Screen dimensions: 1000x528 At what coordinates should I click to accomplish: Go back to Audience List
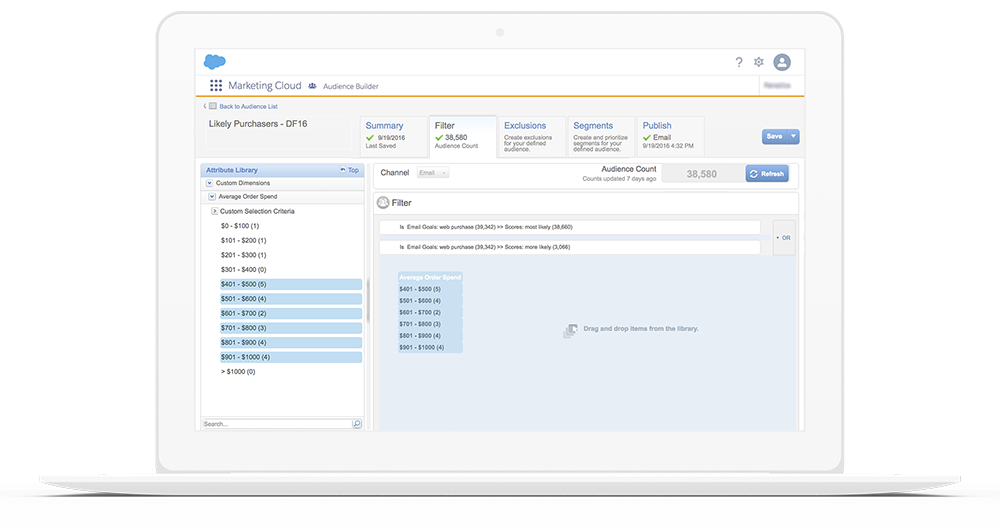(x=247, y=106)
